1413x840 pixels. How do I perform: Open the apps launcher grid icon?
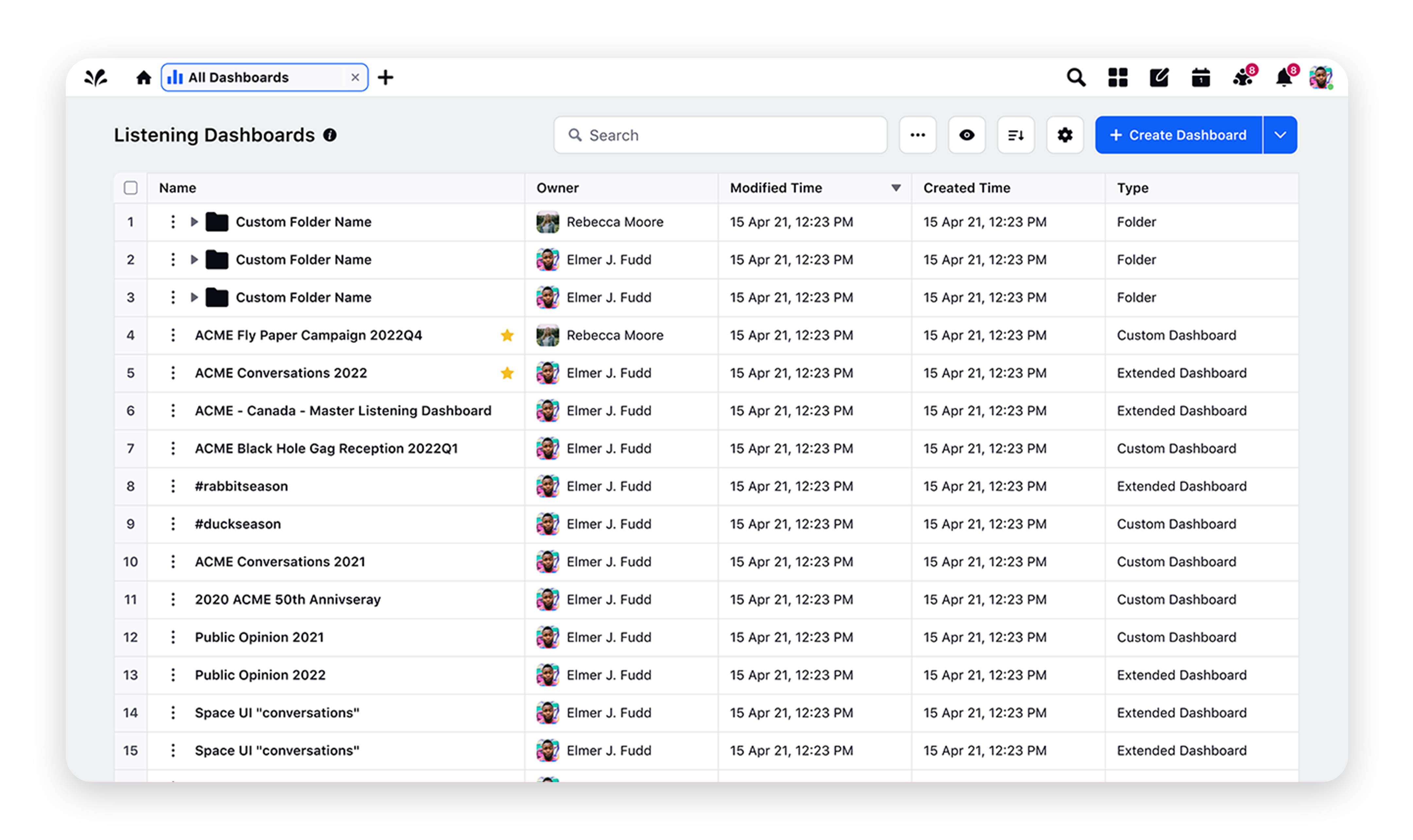pyautogui.click(x=1118, y=77)
